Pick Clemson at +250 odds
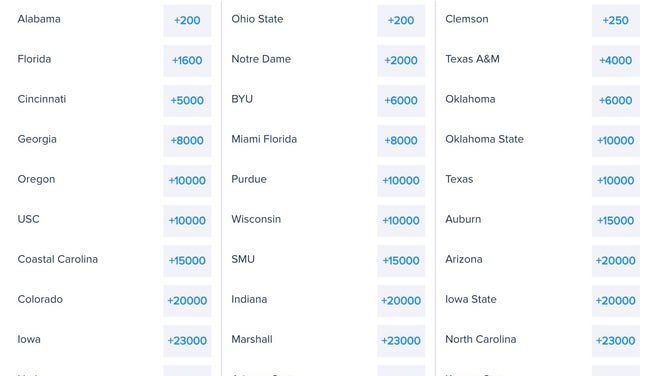Screen dimensions: 668x376 point(616,20)
